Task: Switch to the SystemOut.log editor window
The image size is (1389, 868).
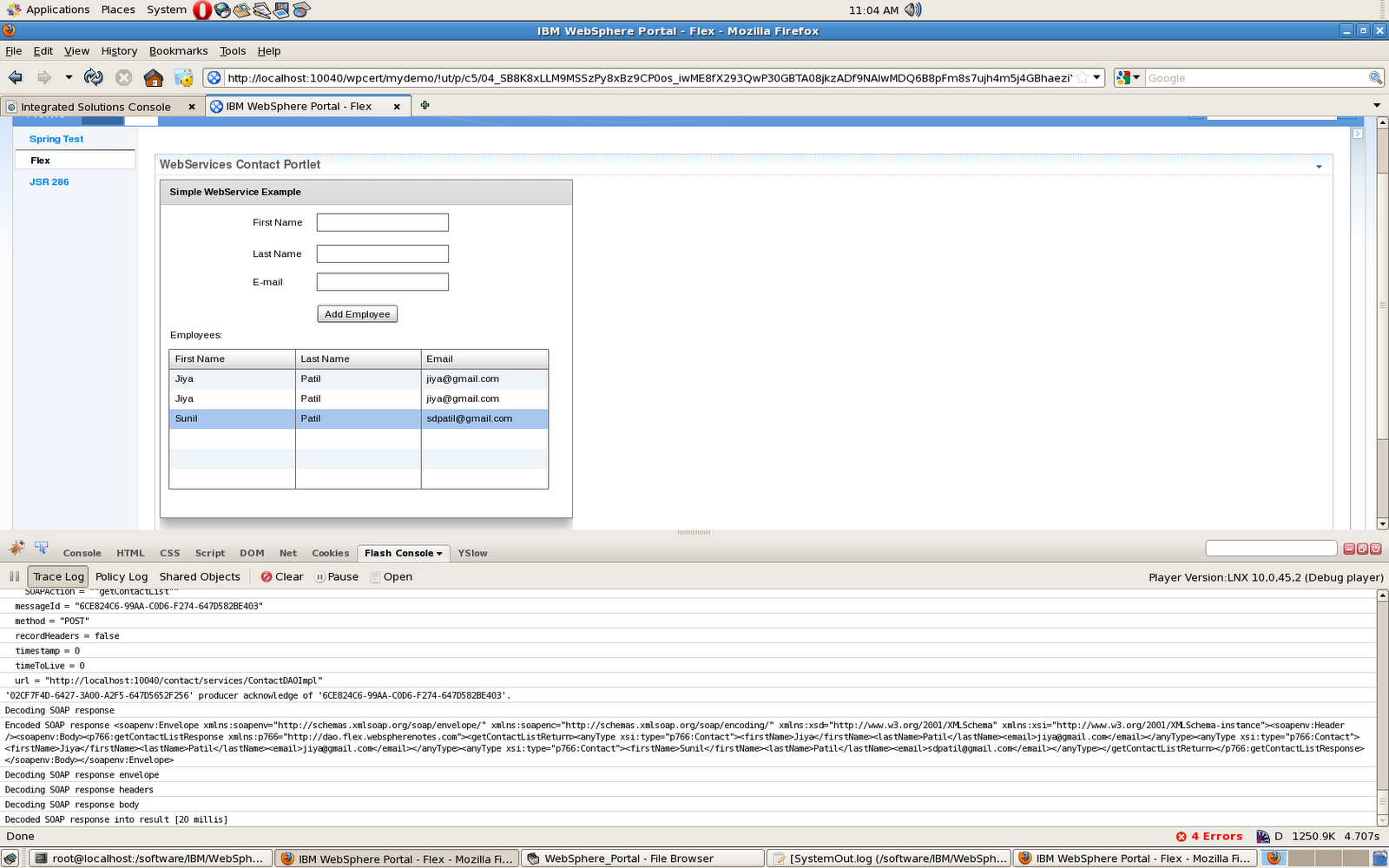Action: pyautogui.click(x=889, y=858)
